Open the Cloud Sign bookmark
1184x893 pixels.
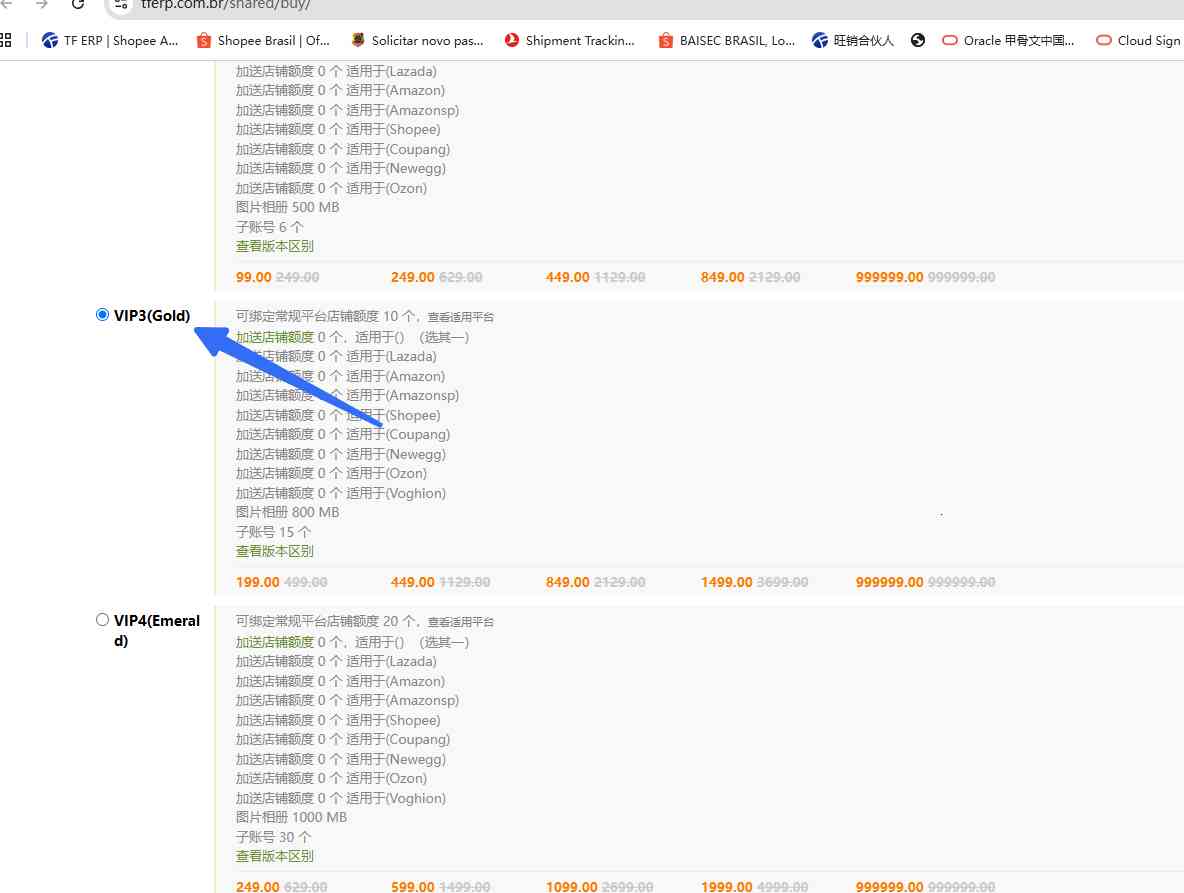click(1140, 41)
